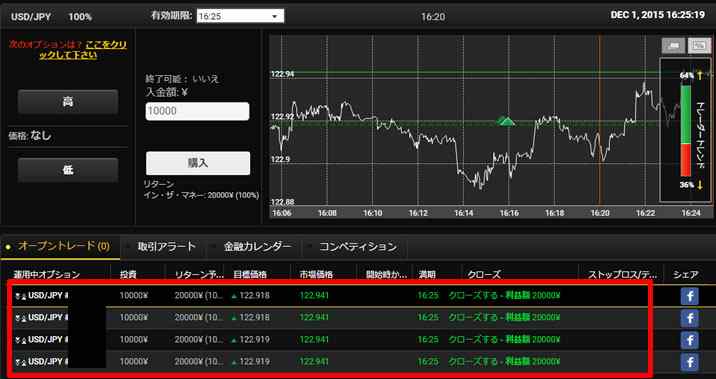
Task: Switch to コンペティション tab
Action: pos(358,247)
